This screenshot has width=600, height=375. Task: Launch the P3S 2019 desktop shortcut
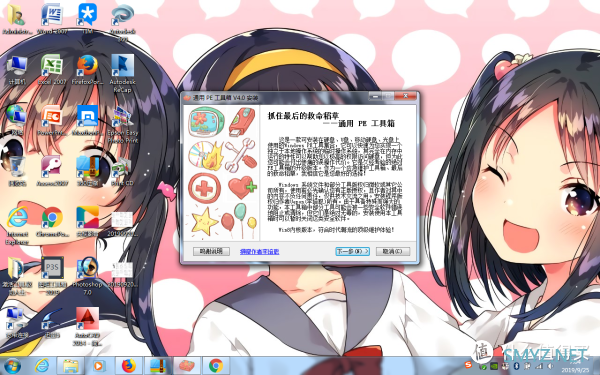52,276
